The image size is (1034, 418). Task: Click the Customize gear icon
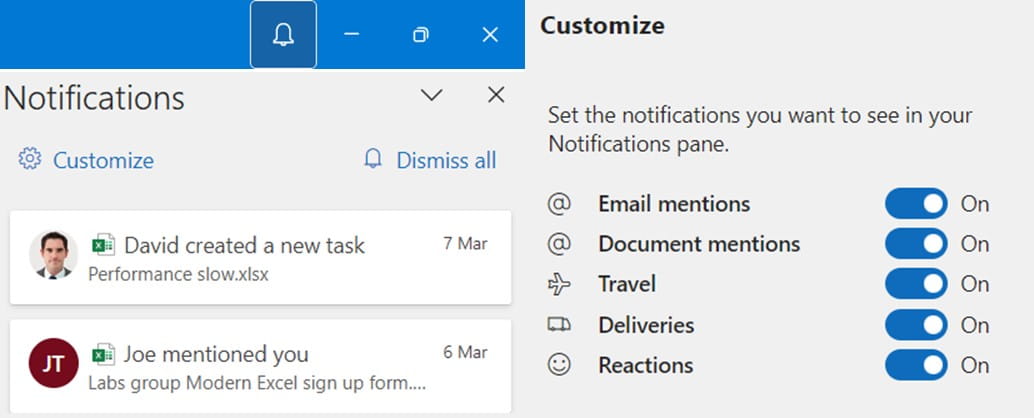[x=30, y=160]
